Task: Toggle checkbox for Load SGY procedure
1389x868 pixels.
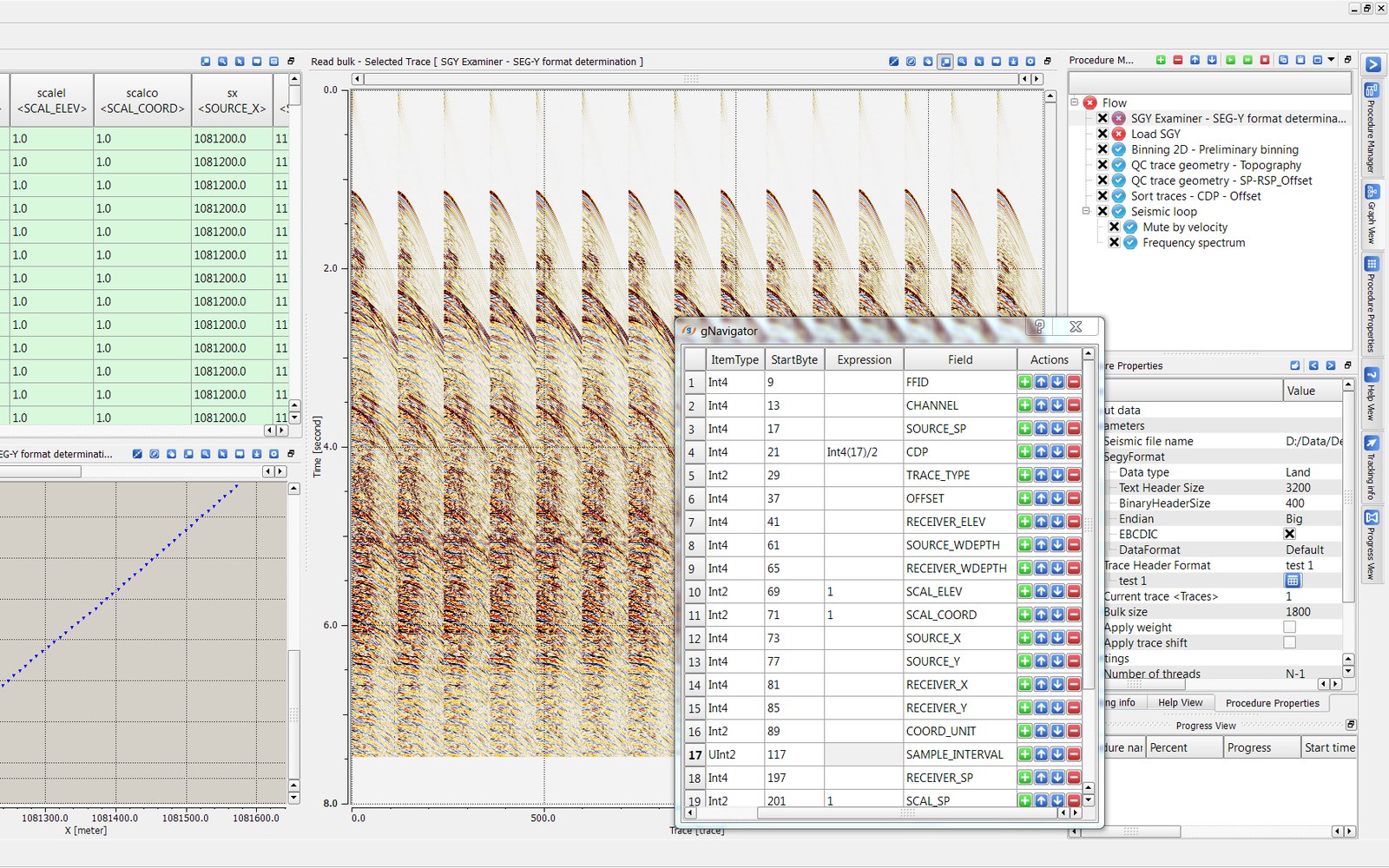Action: pyautogui.click(x=1103, y=134)
